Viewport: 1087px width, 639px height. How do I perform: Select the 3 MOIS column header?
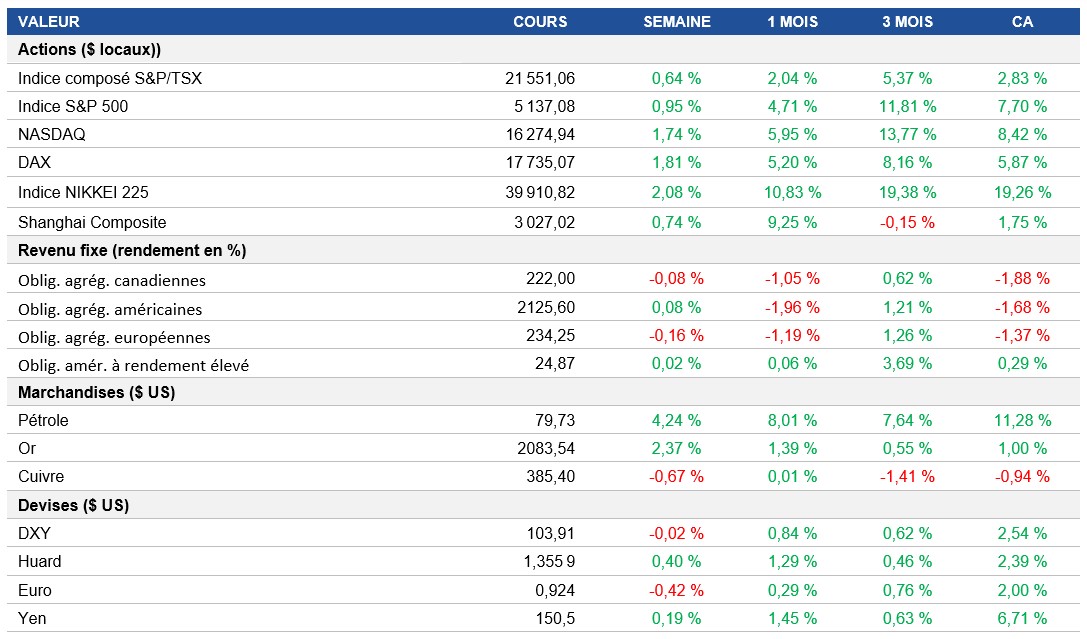click(x=908, y=21)
